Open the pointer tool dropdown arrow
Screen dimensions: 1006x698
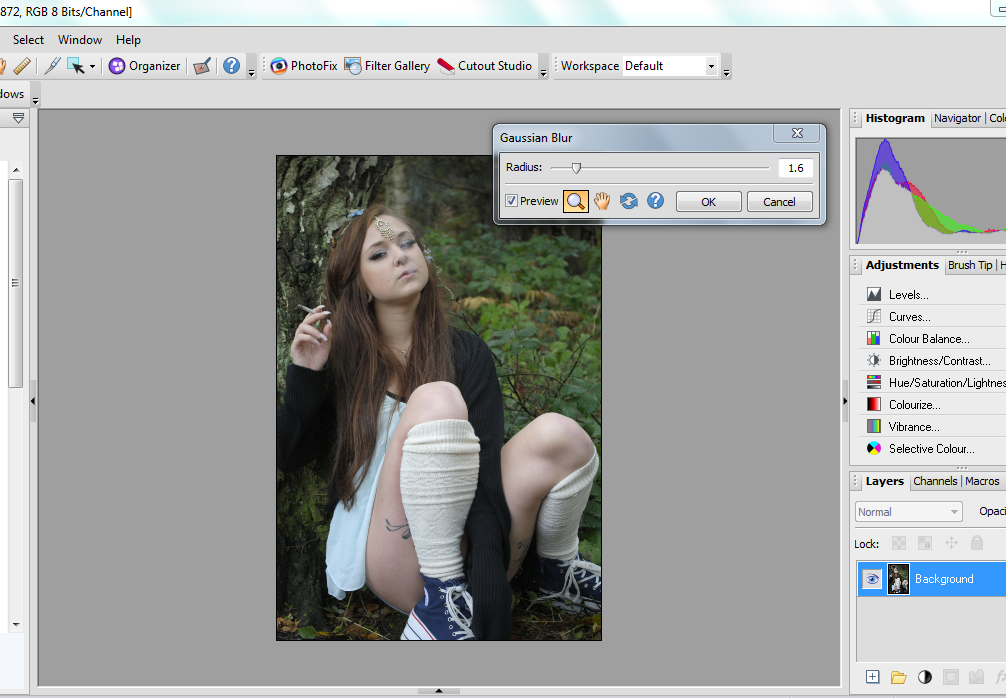[92, 66]
